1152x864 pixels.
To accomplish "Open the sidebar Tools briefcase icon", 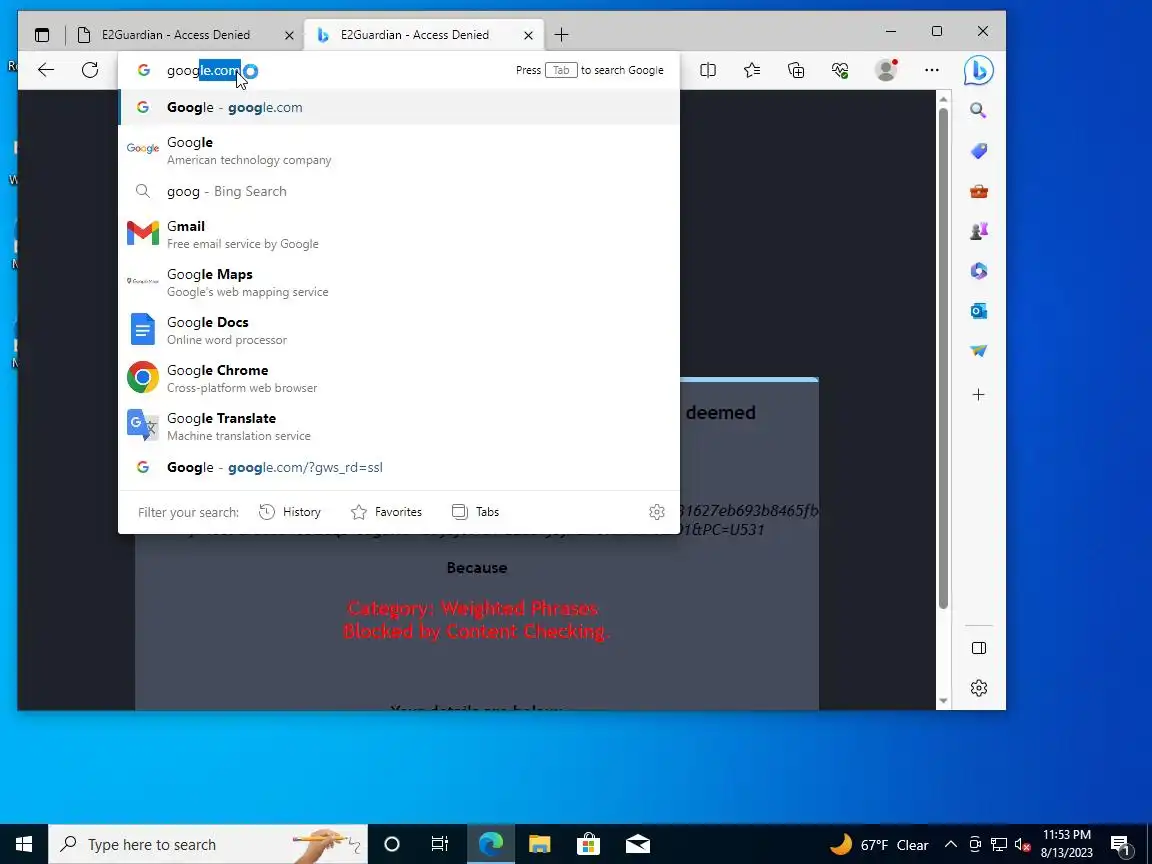I will pyautogui.click(x=978, y=191).
